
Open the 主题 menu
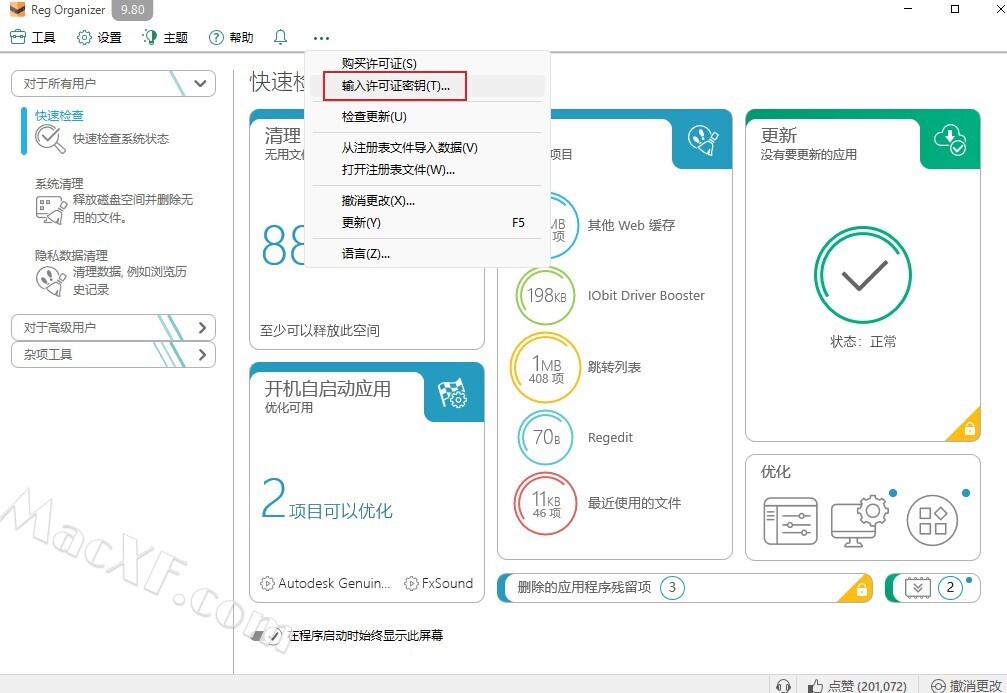(165, 37)
